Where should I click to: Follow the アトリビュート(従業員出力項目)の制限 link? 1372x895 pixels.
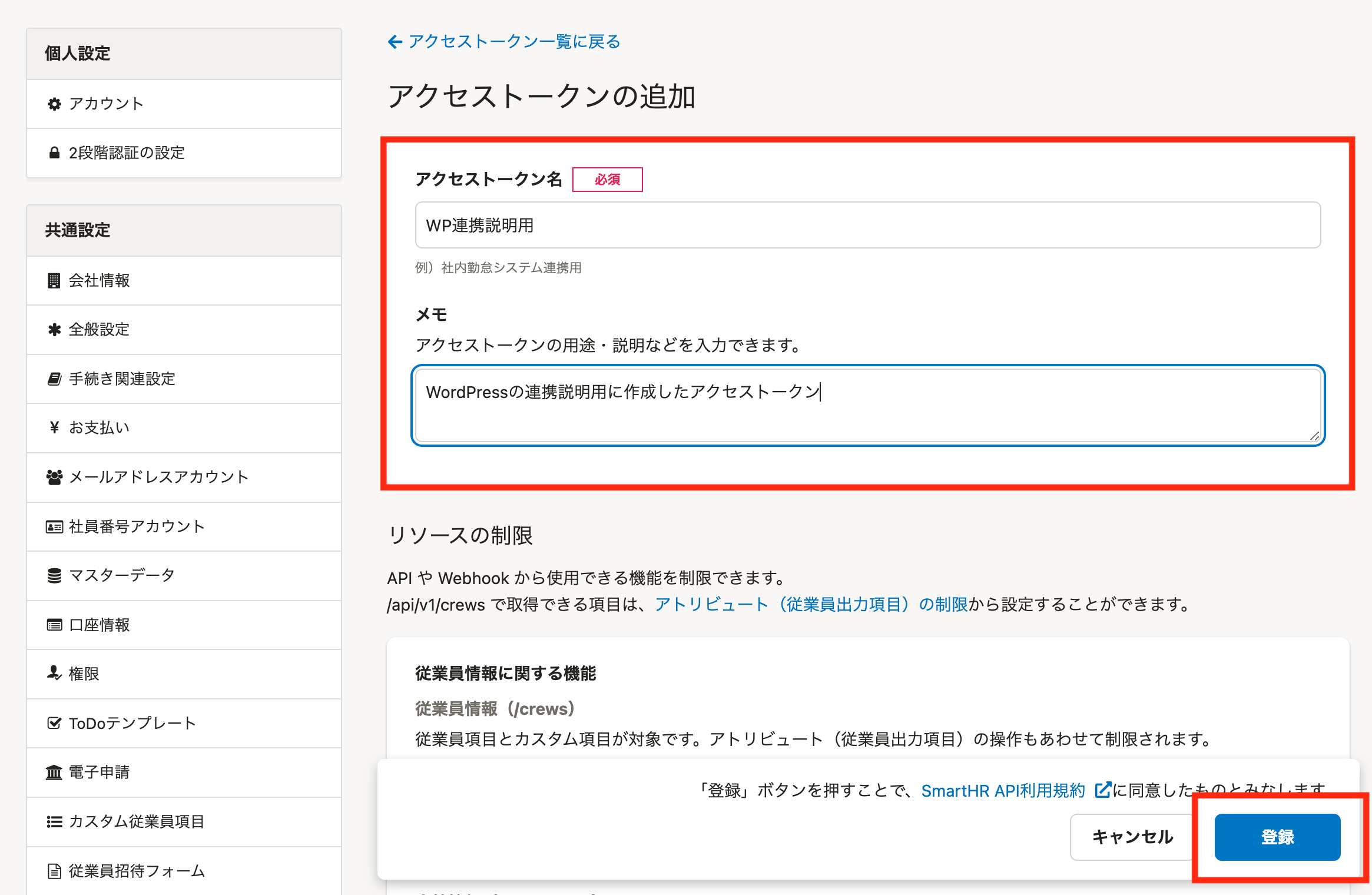811,605
